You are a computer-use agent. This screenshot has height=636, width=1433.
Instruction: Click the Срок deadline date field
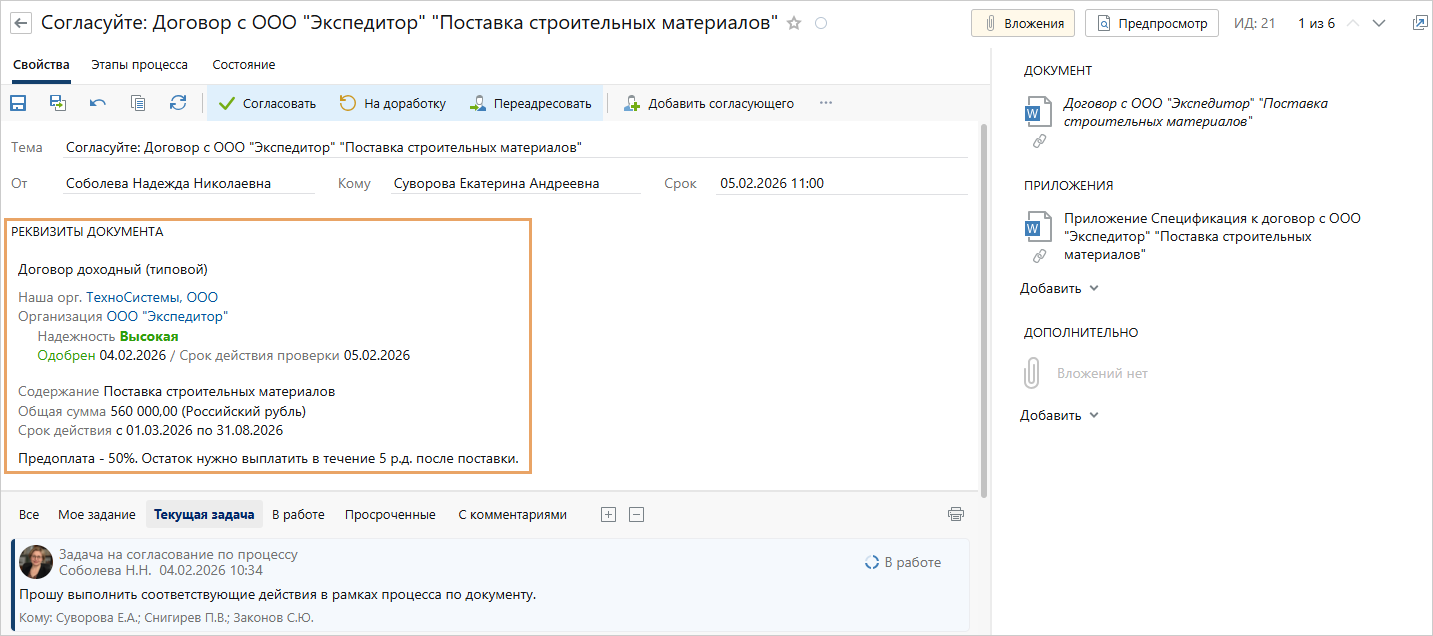pos(840,183)
